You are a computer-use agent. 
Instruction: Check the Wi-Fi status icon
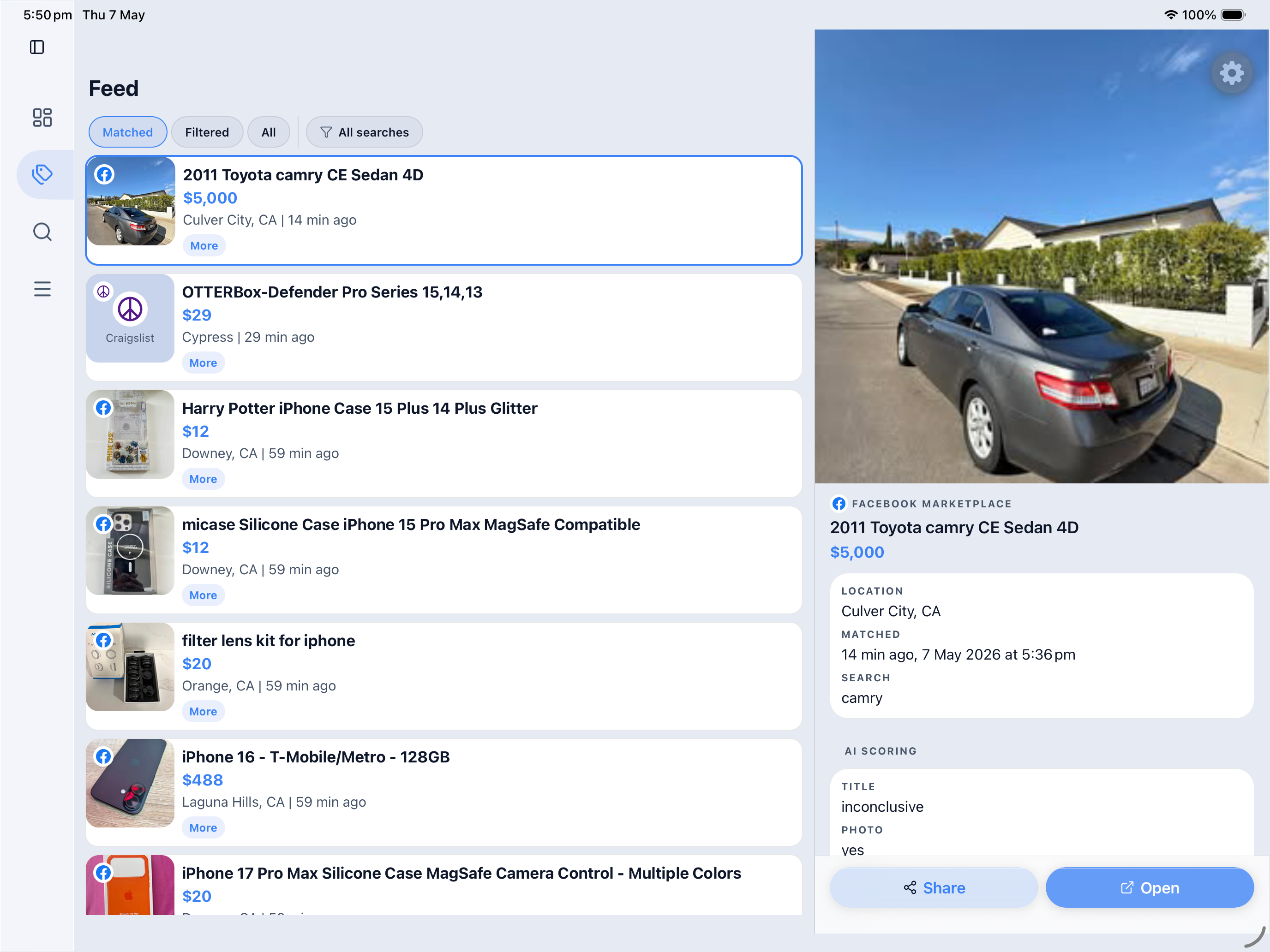1171,15
